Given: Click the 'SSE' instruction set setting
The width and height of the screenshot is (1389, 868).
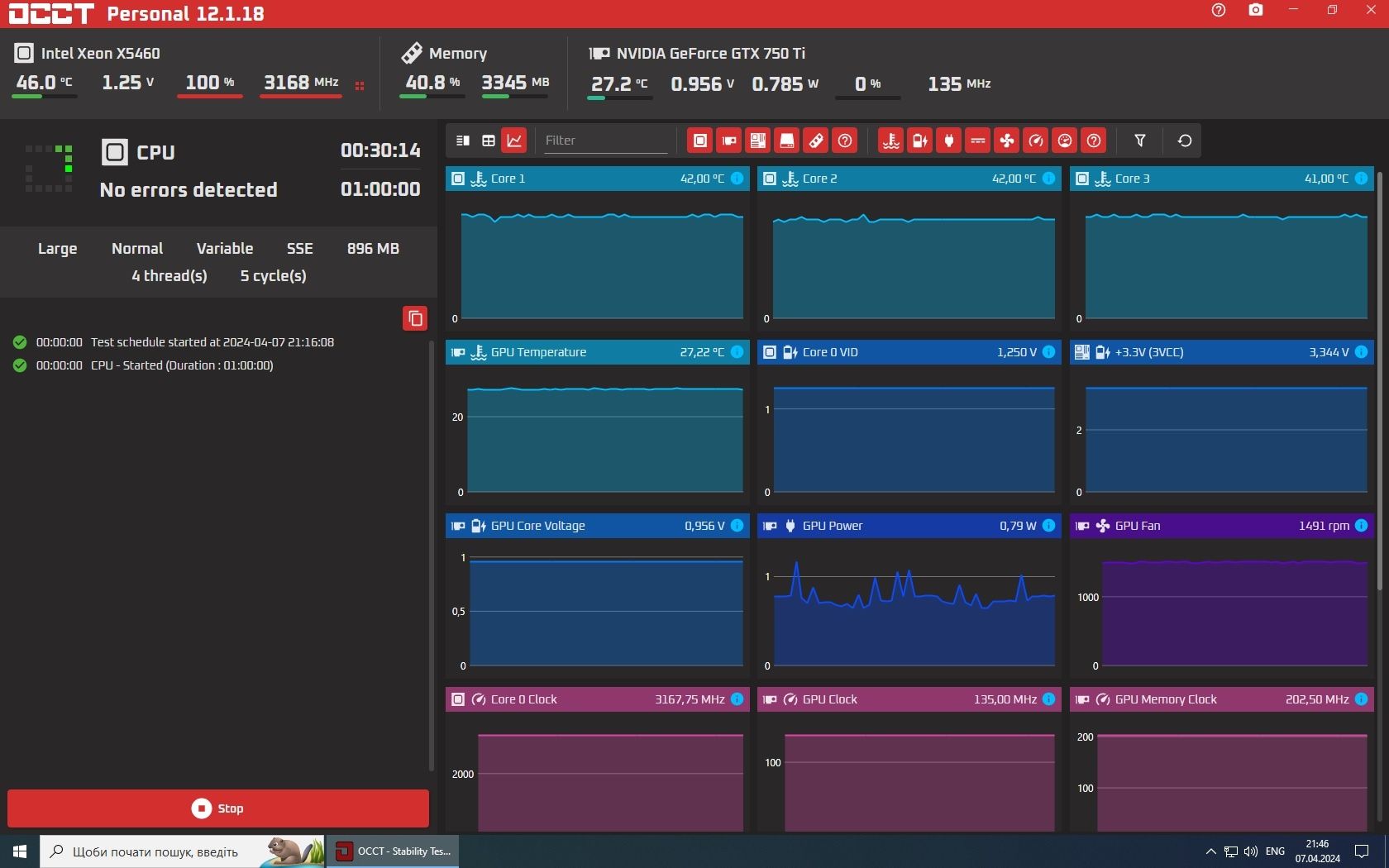Looking at the screenshot, I should coord(299,249).
